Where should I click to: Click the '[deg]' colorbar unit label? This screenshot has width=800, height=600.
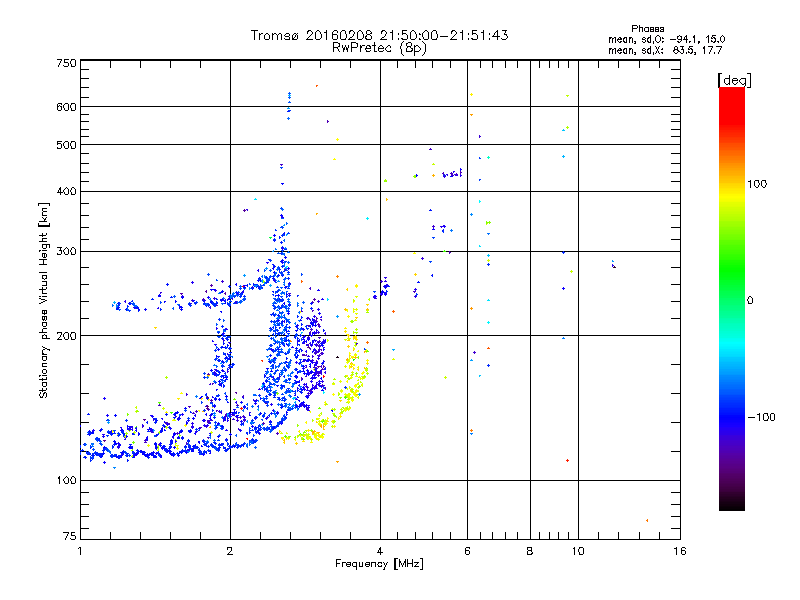coord(734,80)
